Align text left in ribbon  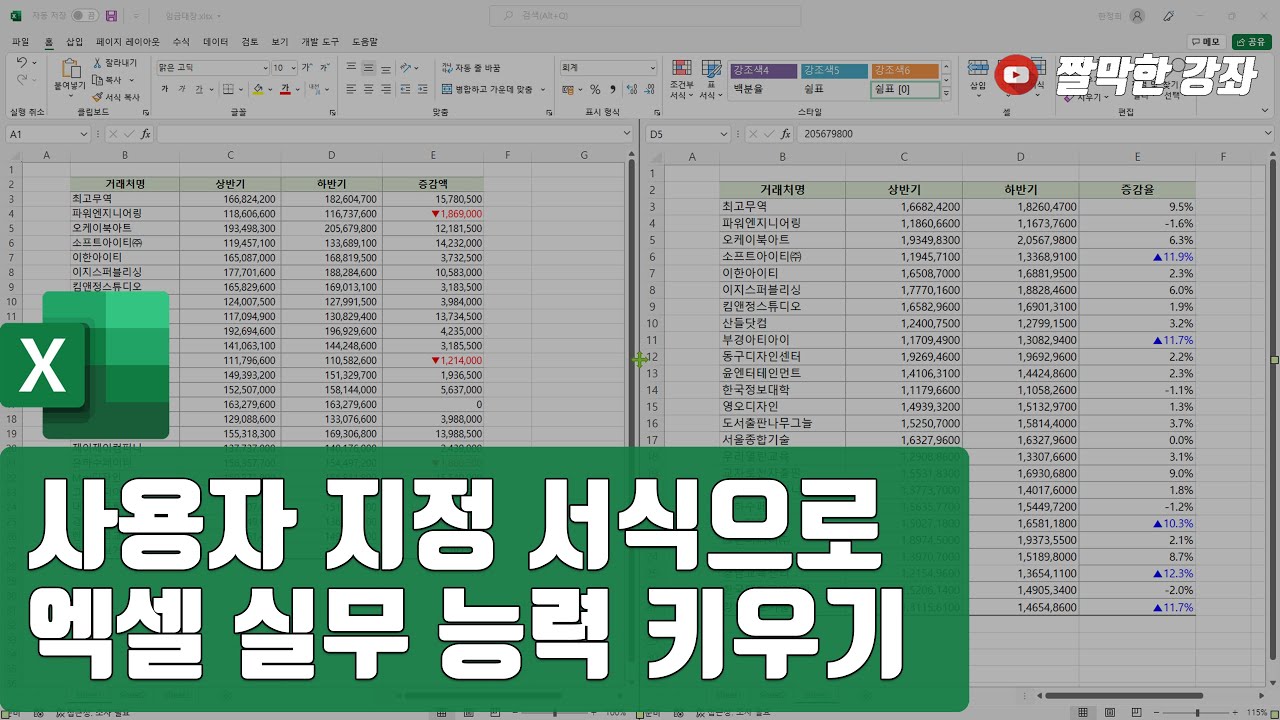pyautogui.click(x=351, y=89)
